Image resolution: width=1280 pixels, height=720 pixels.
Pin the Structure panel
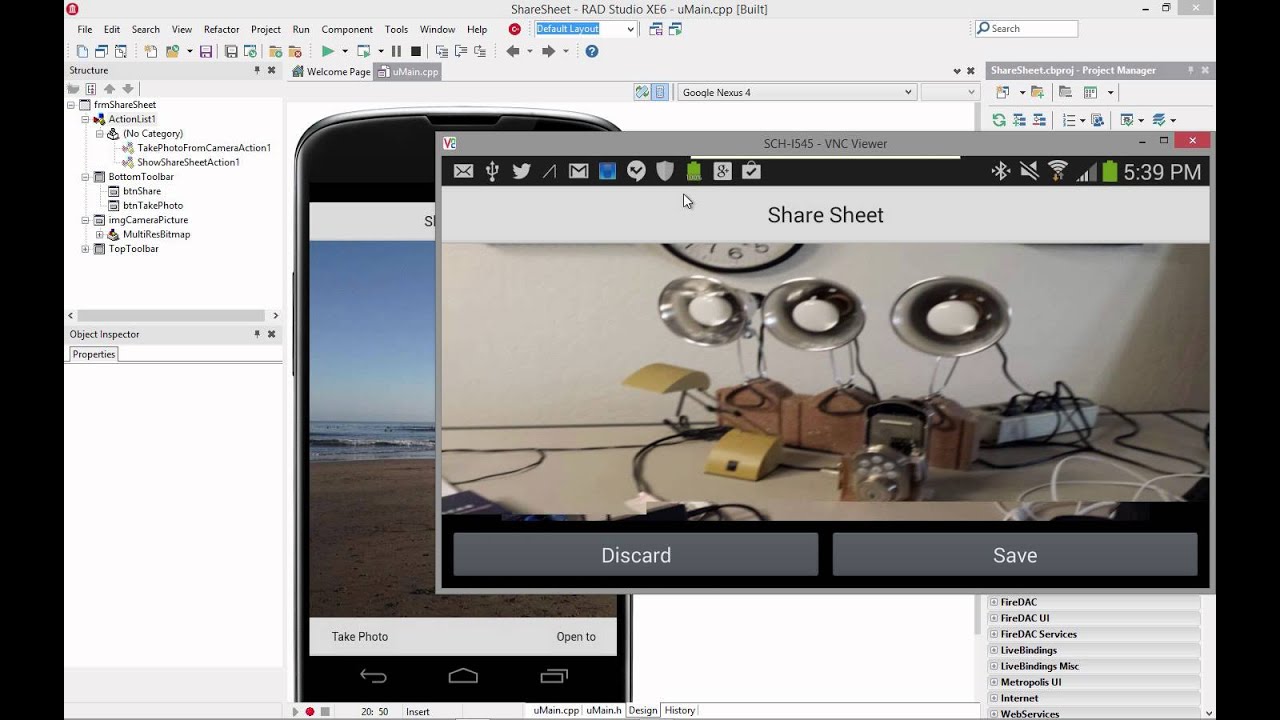pos(257,70)
